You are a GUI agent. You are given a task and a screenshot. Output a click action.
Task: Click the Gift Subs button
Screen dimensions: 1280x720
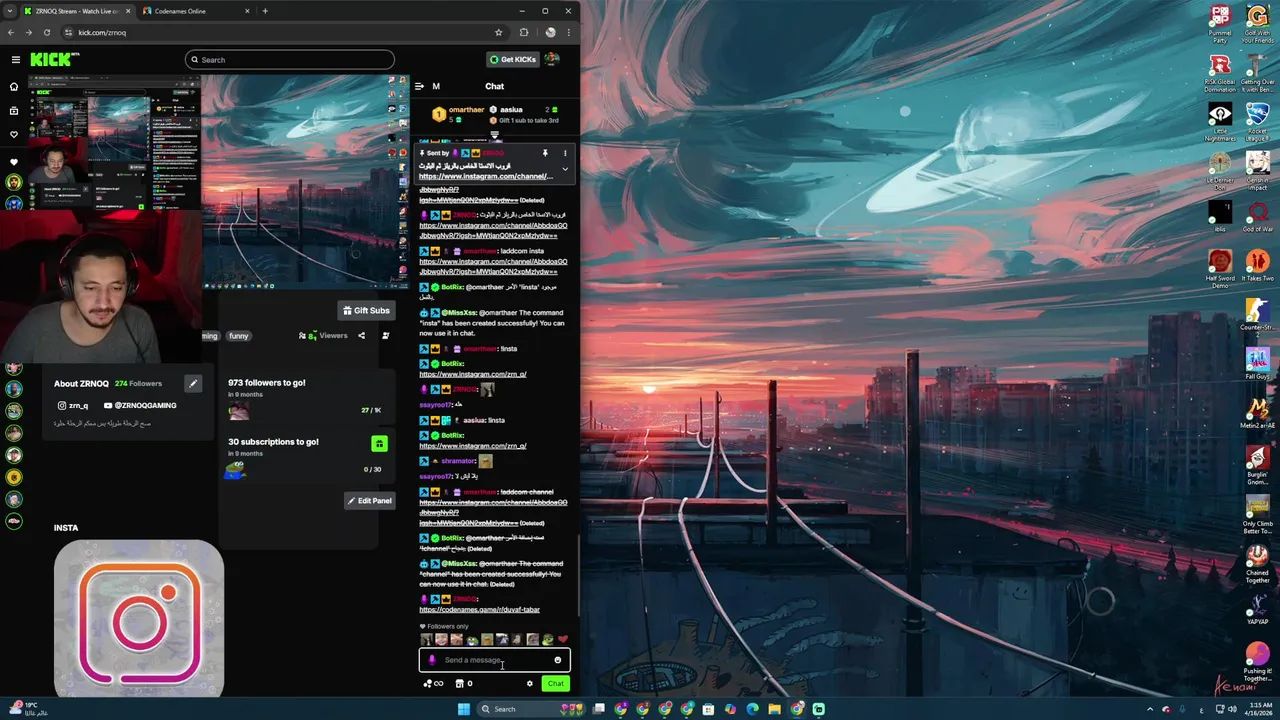366,310
